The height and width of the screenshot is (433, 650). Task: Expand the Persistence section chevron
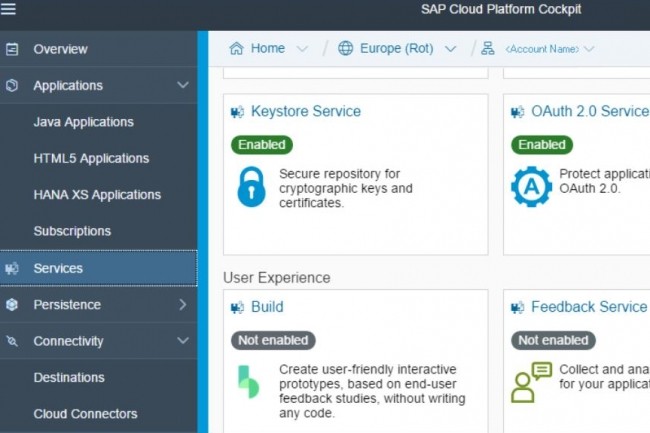(183, 305)
